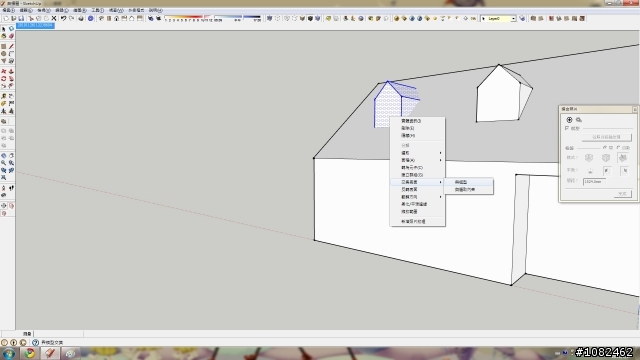640x360 pixels.
Task: Toggle the first grid style cube icon
Action: tap(589, 158)
